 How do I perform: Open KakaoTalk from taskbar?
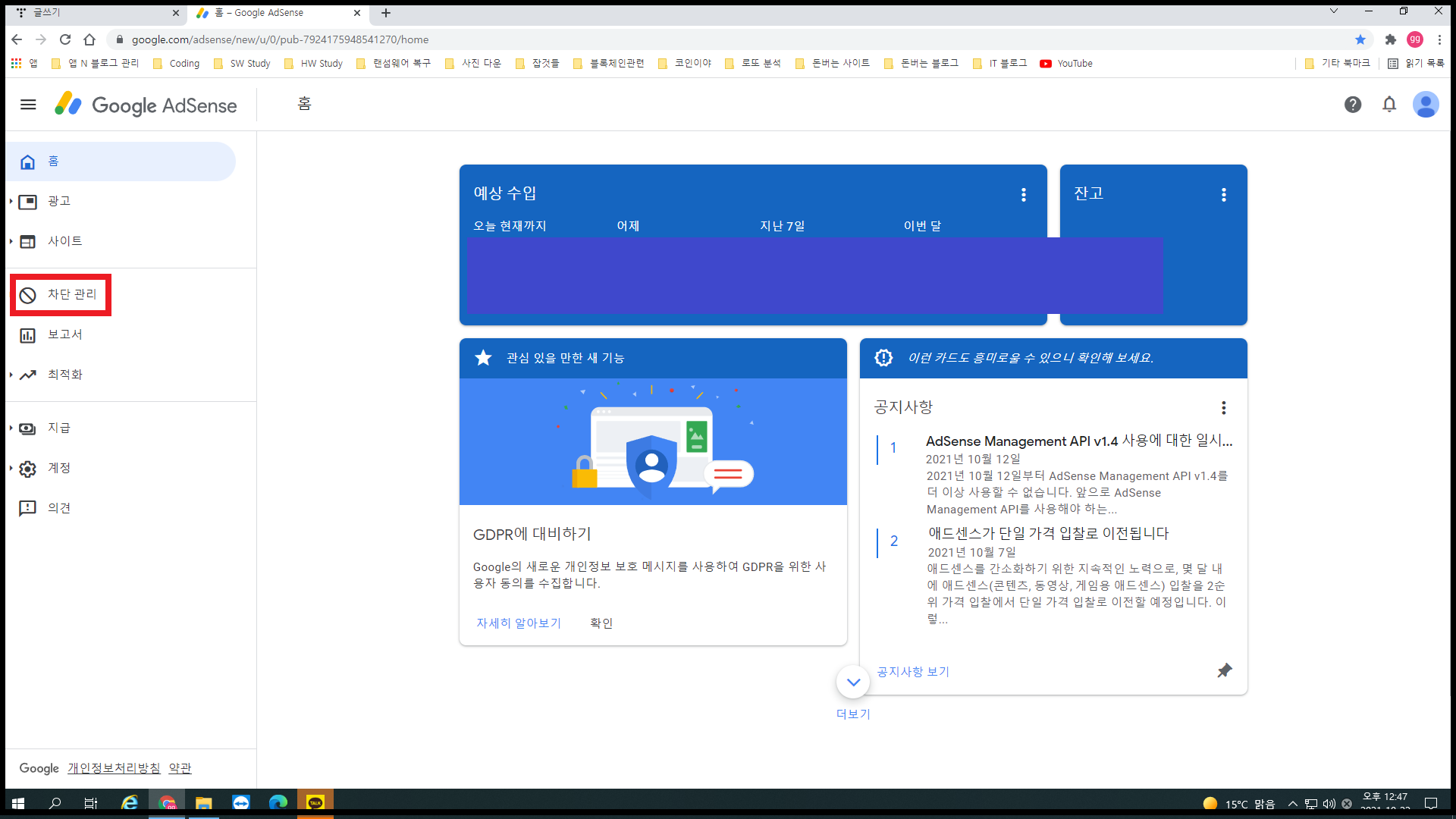(x=315, y=803)
